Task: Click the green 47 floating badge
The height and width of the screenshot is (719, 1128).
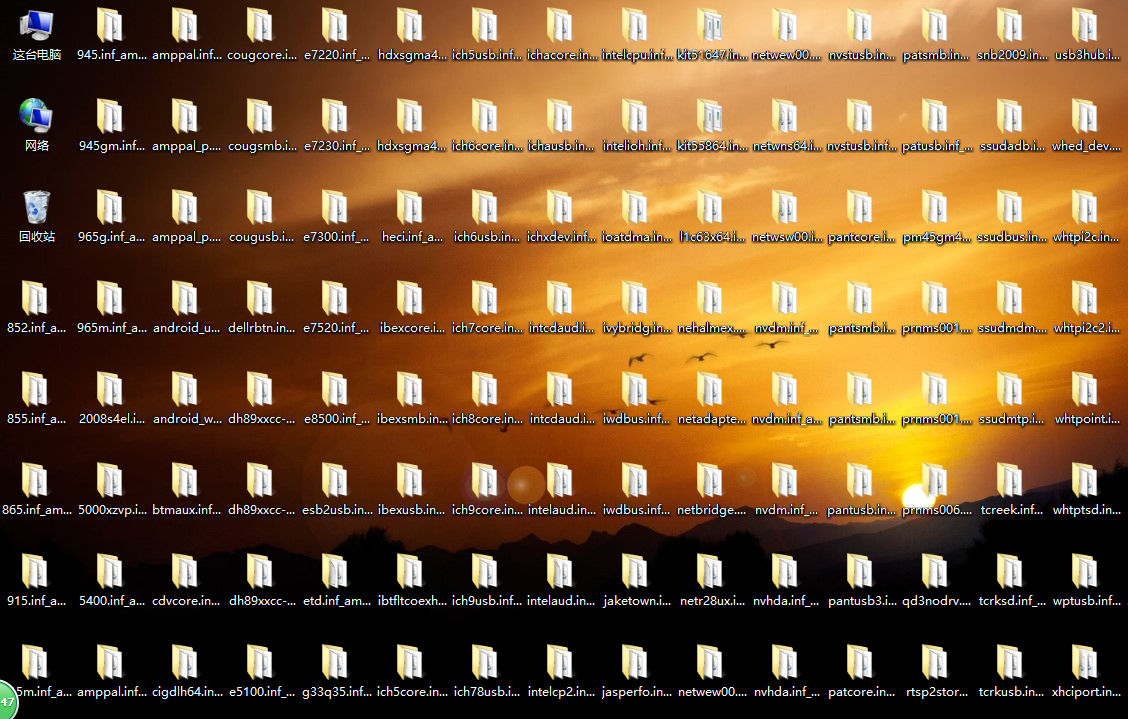Action: pos(8,702)
